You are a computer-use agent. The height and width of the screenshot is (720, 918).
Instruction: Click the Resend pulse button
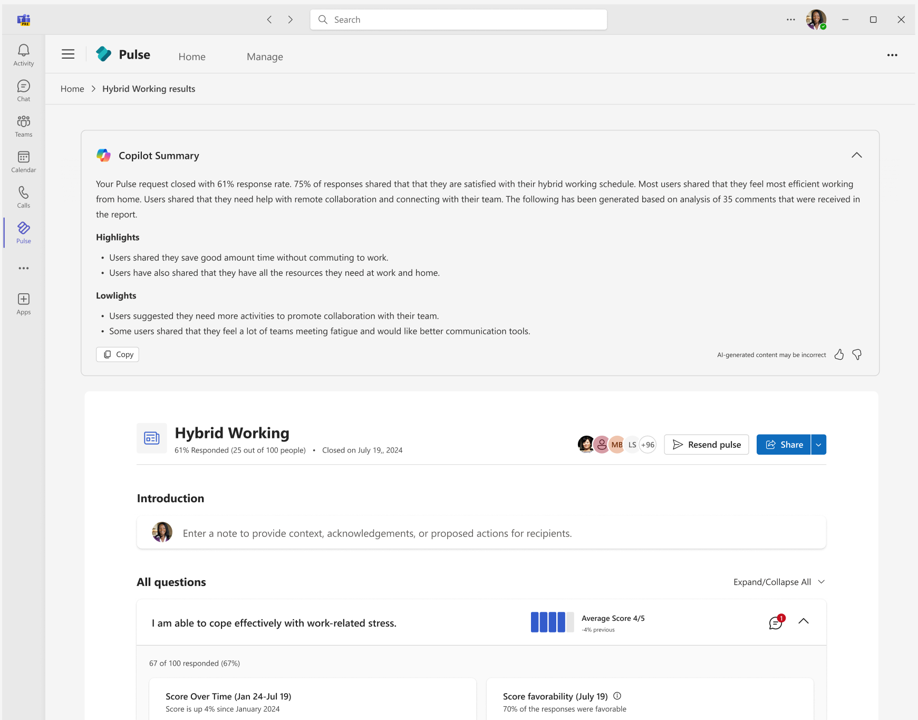(706, 444)
